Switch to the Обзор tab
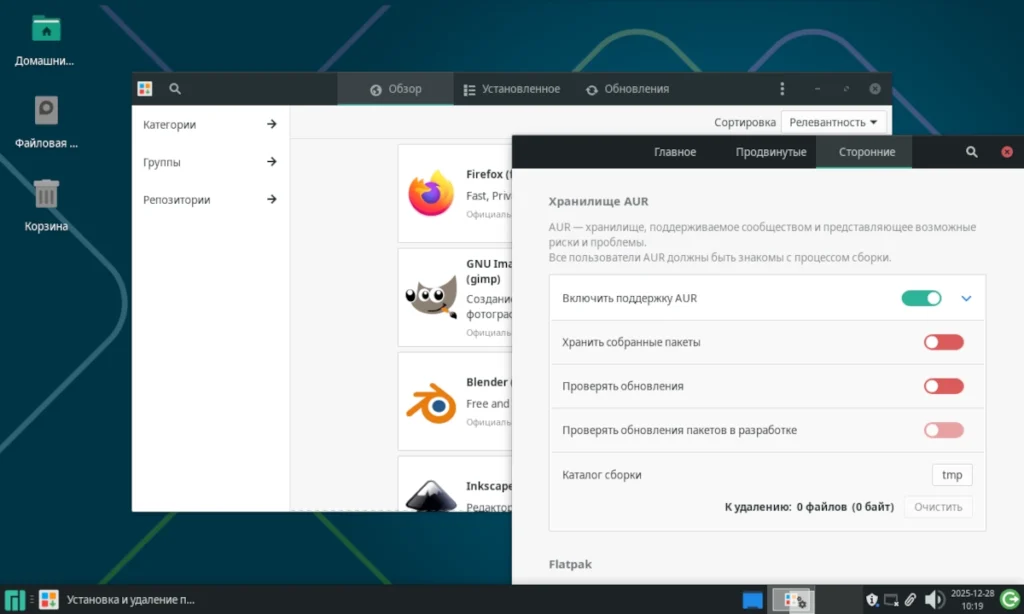1024x614 pixels. pyautogui.click(x=396, y=89)
